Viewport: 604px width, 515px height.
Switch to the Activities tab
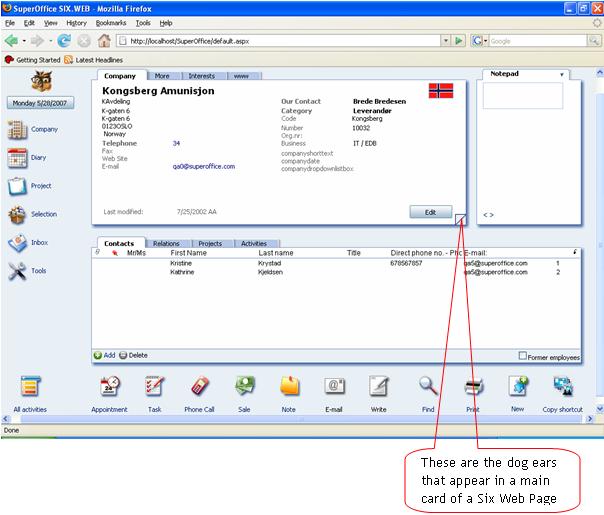tap(254, 243)
